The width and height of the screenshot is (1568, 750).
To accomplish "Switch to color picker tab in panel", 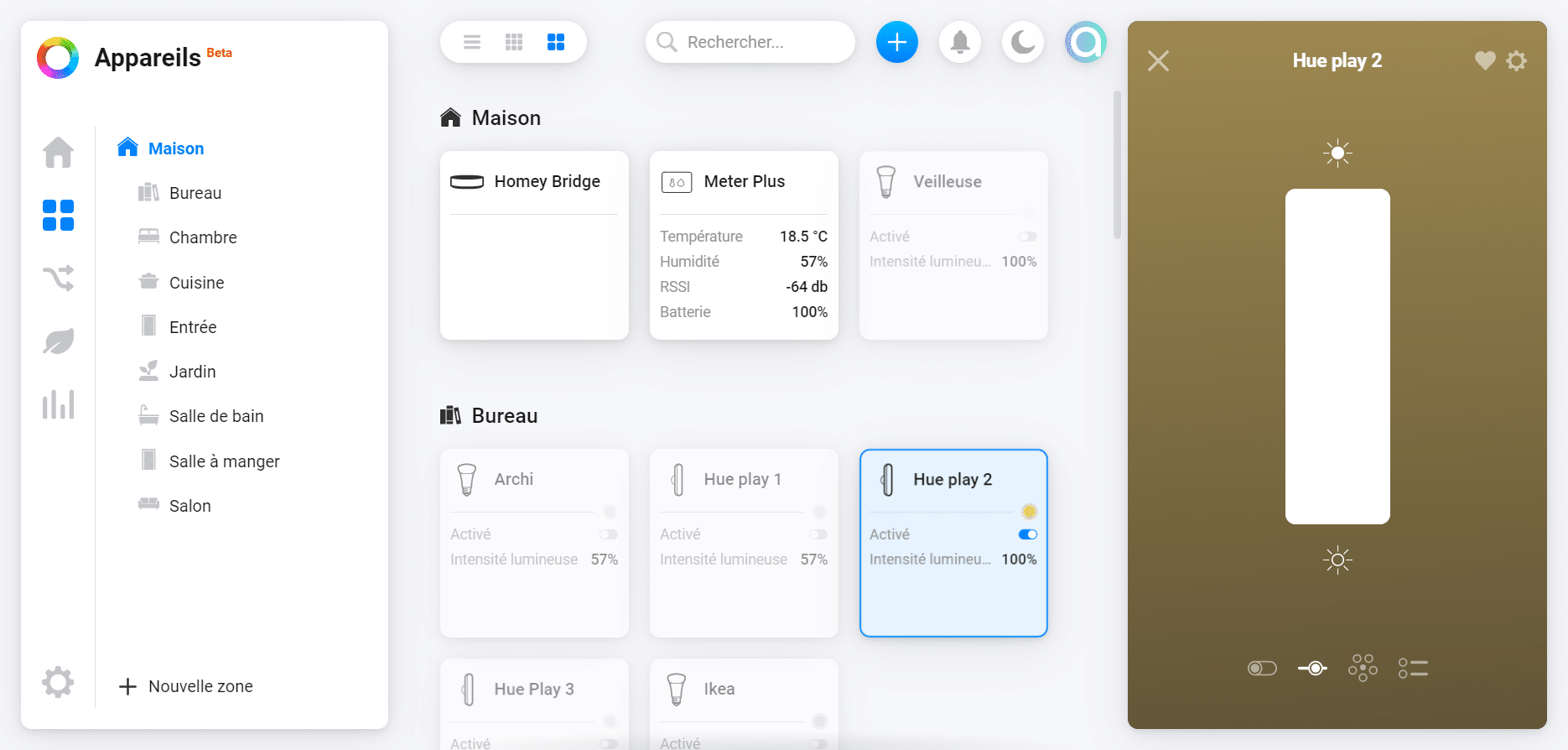I will point(1363,668).
